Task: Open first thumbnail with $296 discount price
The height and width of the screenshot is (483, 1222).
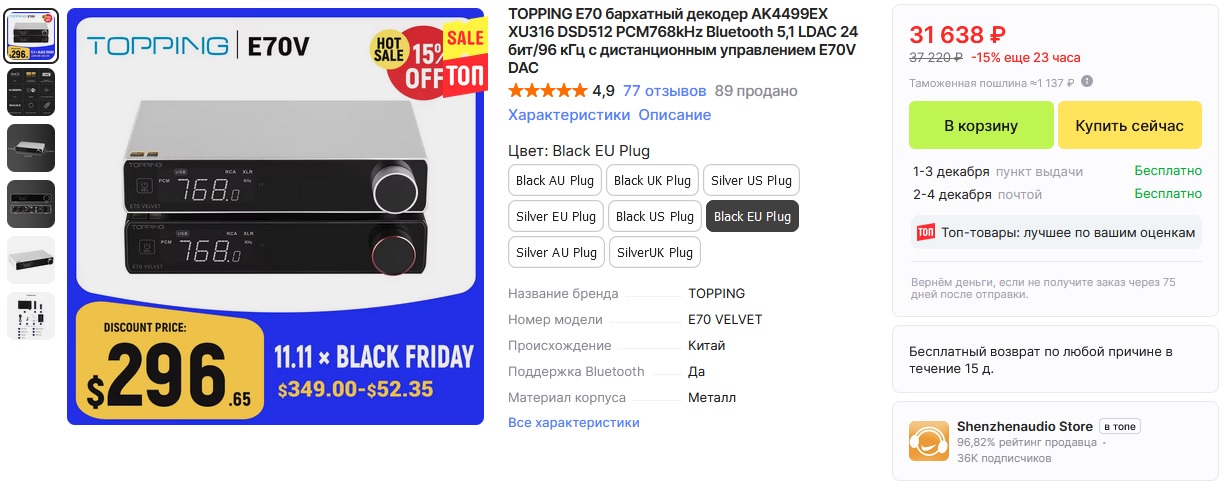Action: pyautogui.click(x=31, y=36)
